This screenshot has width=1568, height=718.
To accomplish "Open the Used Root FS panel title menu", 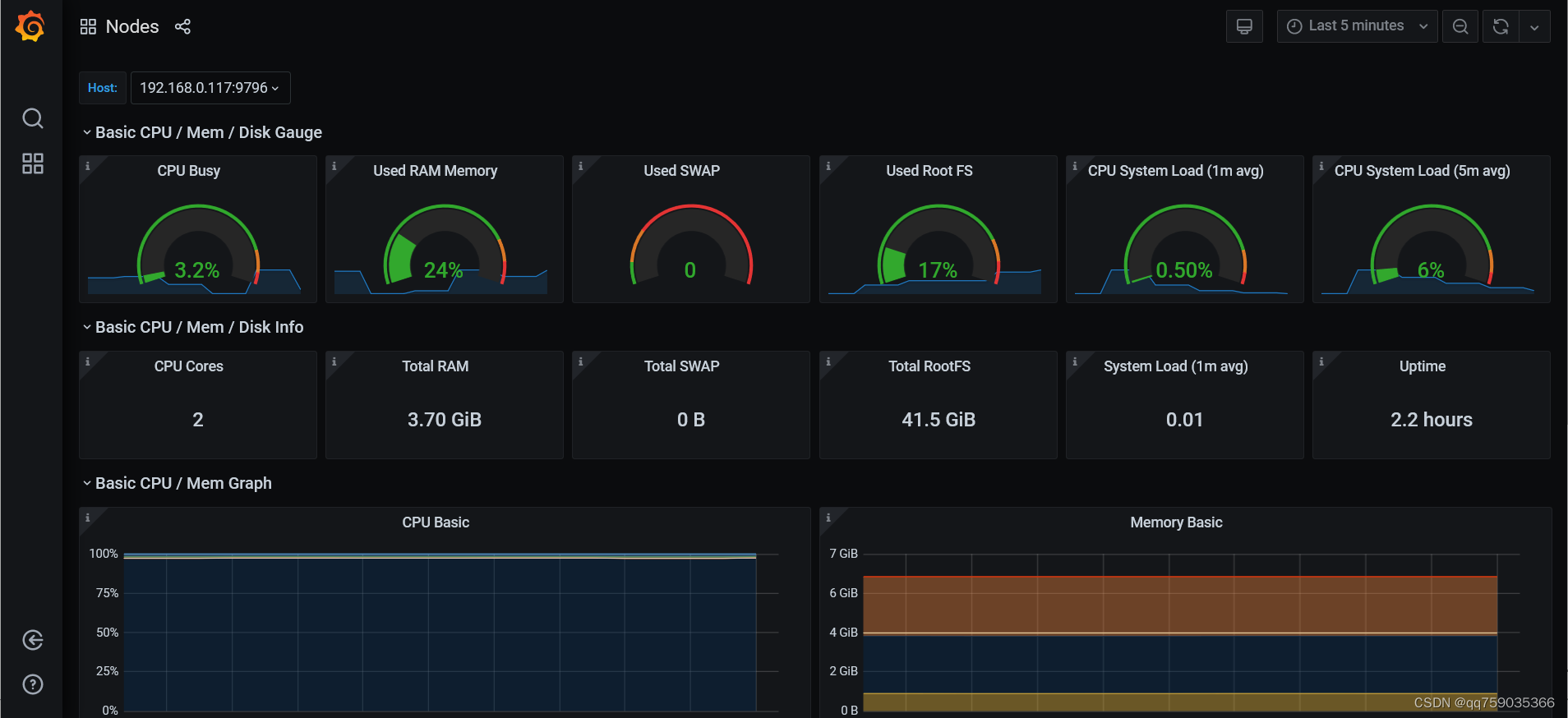I will click(929, 171).
